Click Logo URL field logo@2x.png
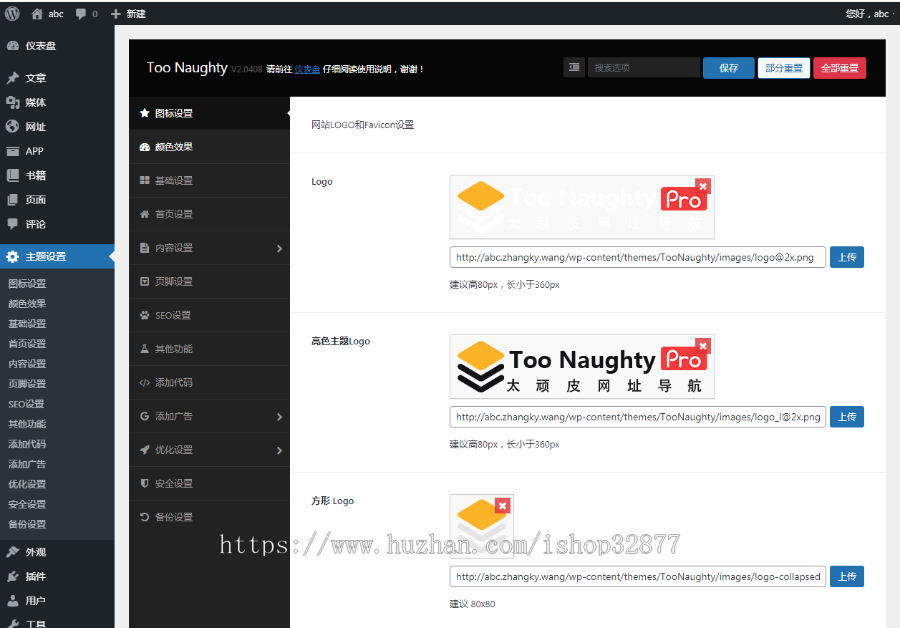 [x=637, y=257]
